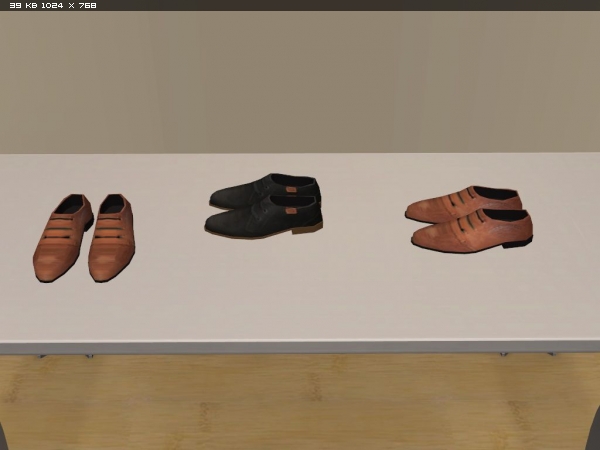Pick the black pair of shoes

(x=264, y=206)
